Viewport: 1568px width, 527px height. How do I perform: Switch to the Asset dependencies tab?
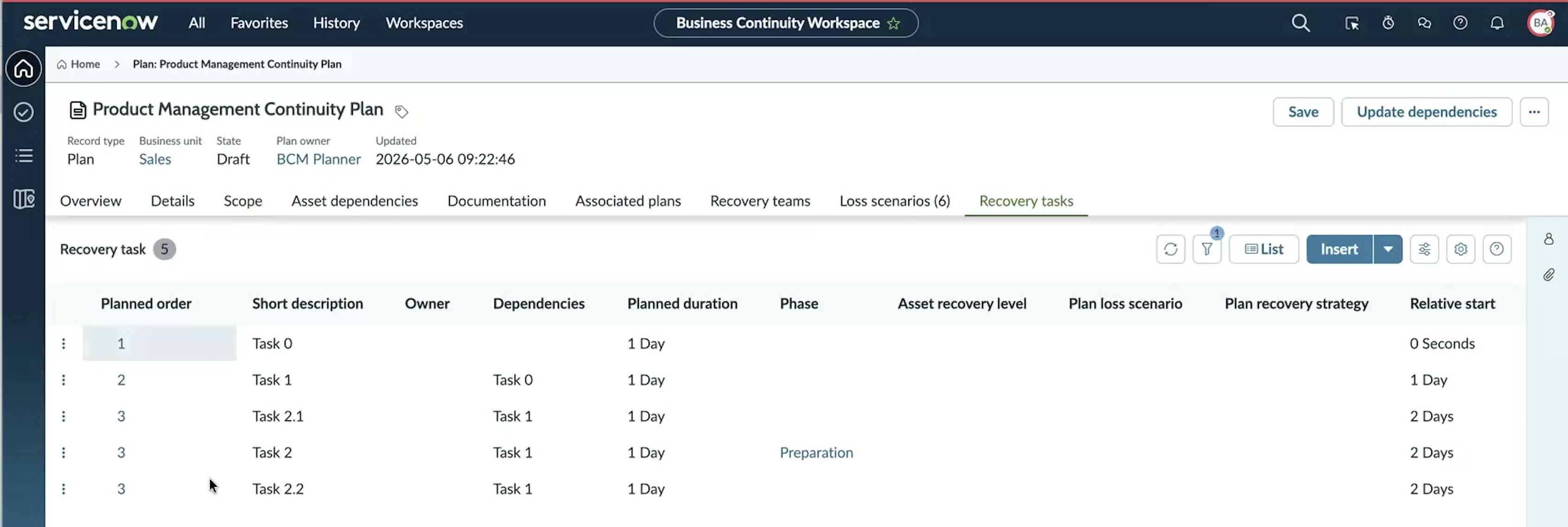coord(354,201)
